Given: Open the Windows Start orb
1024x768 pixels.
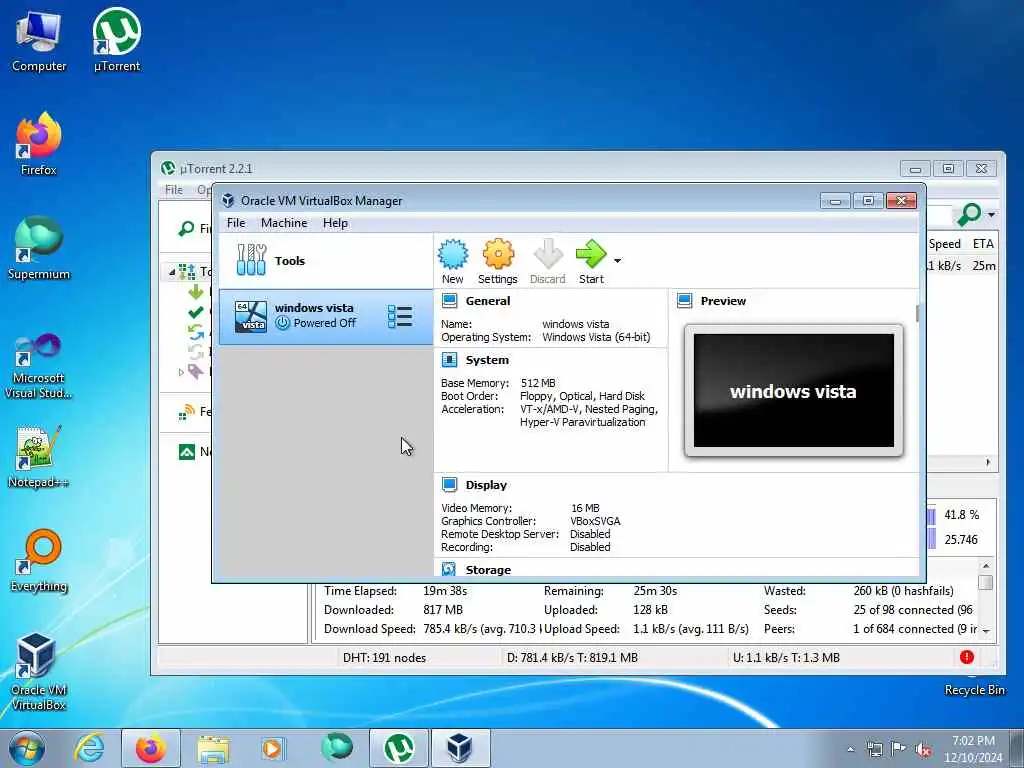Looking at the screenshot, I should click(x=27, y=748).
